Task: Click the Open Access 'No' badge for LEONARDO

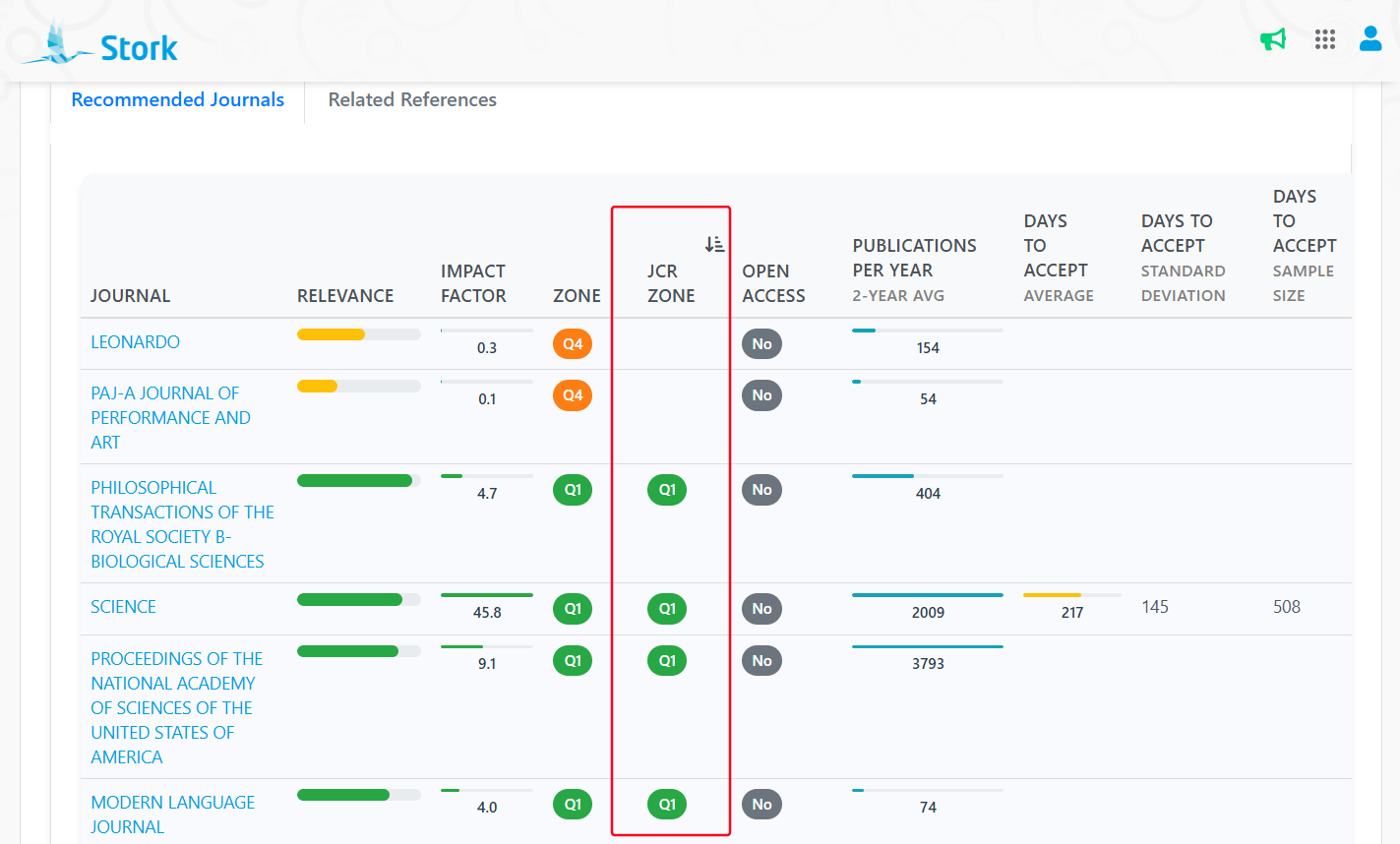Action: coord(761,344)
